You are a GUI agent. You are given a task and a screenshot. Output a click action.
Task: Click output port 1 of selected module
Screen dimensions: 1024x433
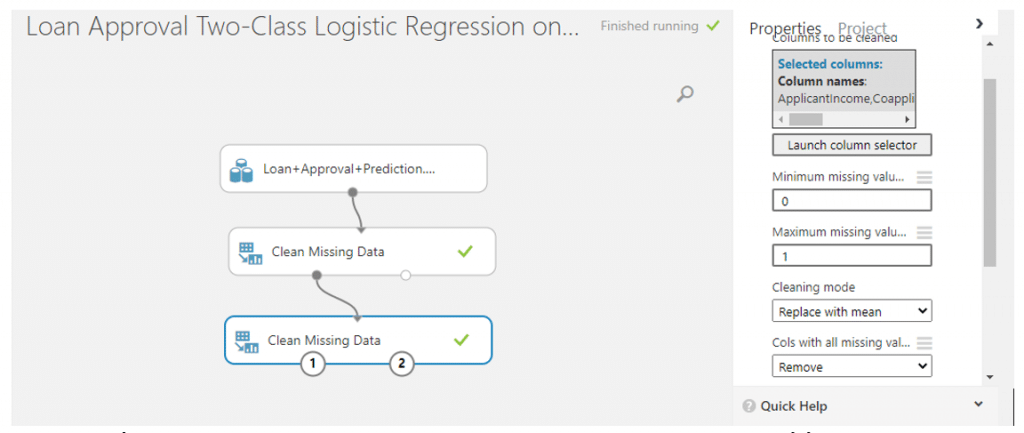(313, 364)
